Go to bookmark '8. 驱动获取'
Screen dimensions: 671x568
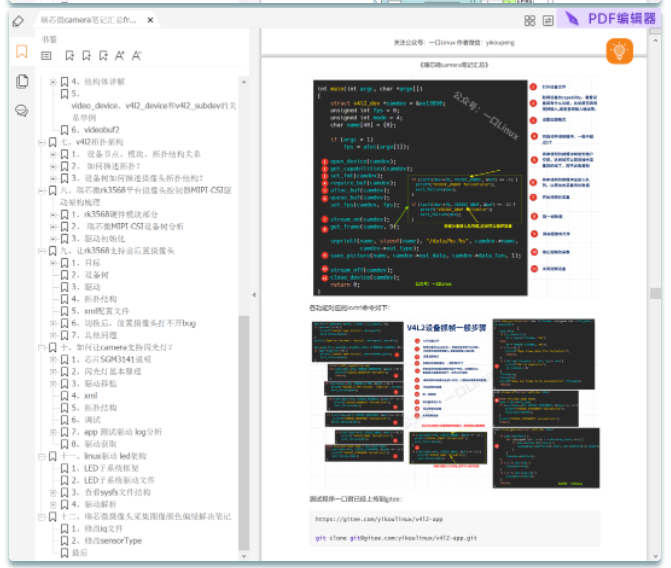tap(94, 444)
